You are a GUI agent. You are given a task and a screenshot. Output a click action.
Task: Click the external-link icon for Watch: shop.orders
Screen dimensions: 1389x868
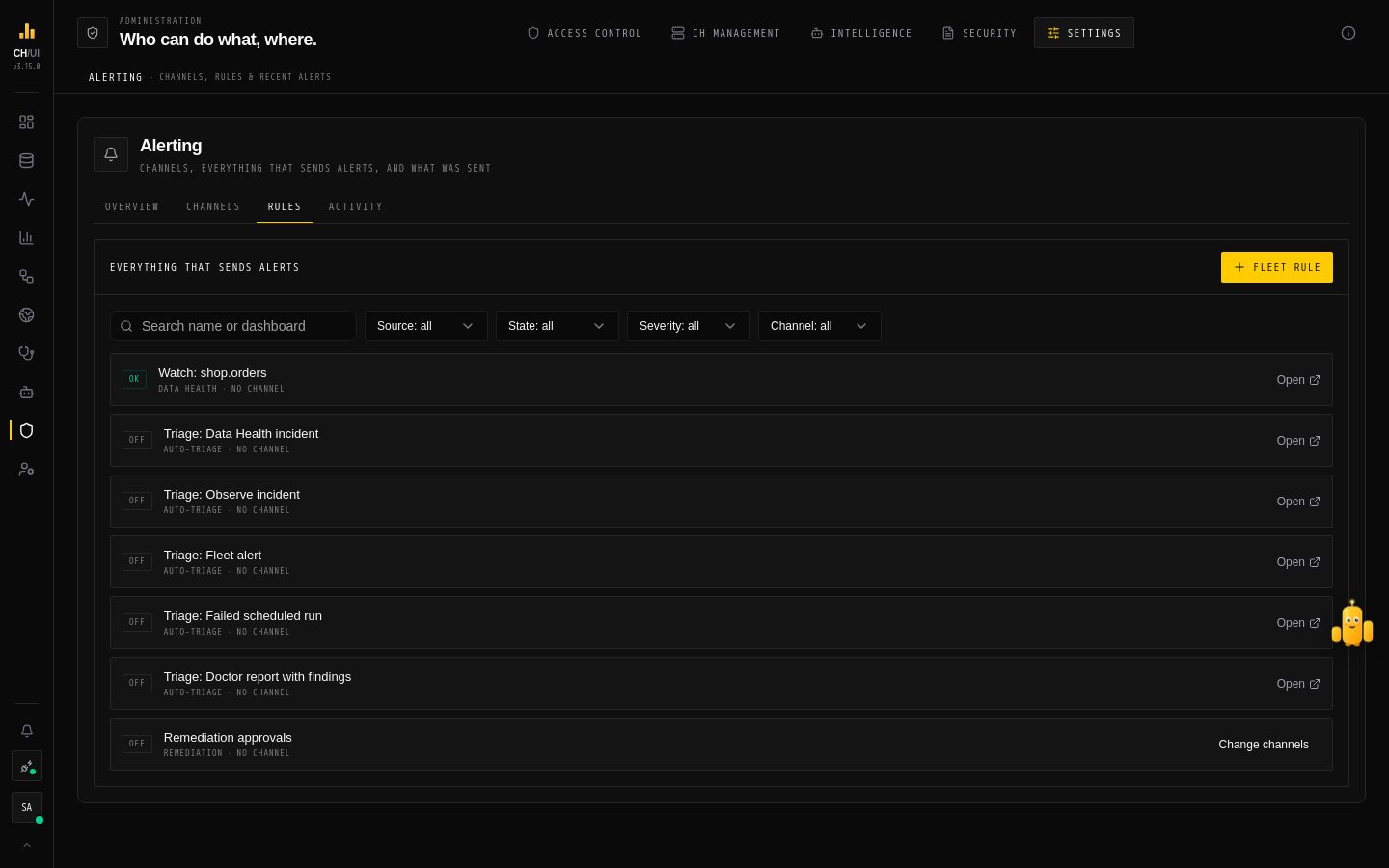tap(1315, 380)
